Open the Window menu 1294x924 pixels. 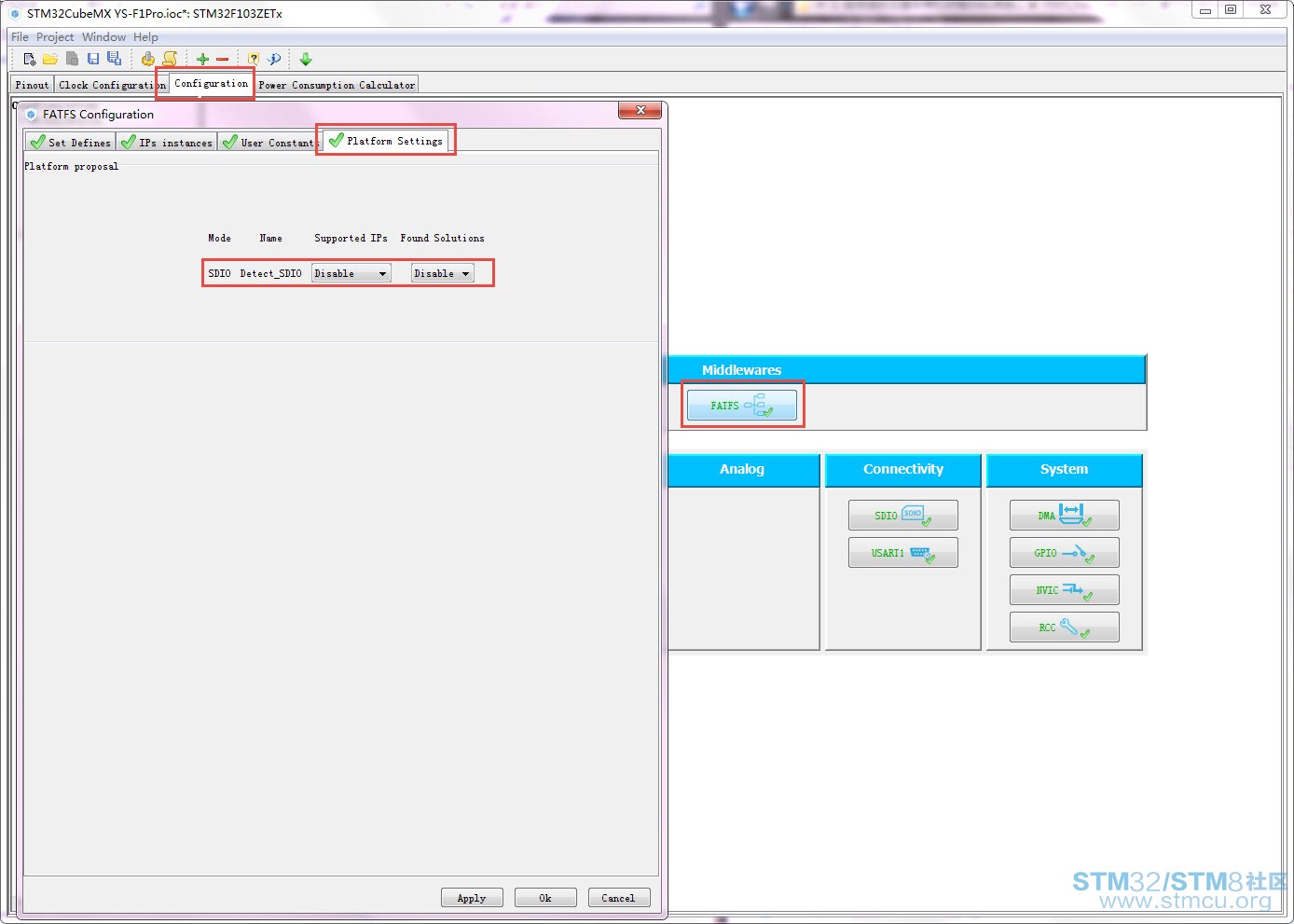tap(103, 37)
